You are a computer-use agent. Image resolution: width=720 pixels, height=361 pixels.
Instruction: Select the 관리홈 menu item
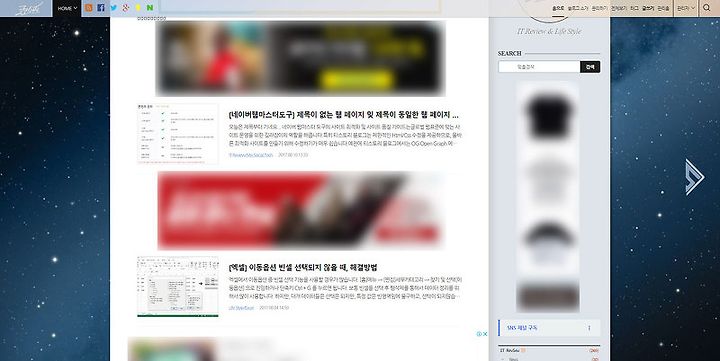[663, 8]
